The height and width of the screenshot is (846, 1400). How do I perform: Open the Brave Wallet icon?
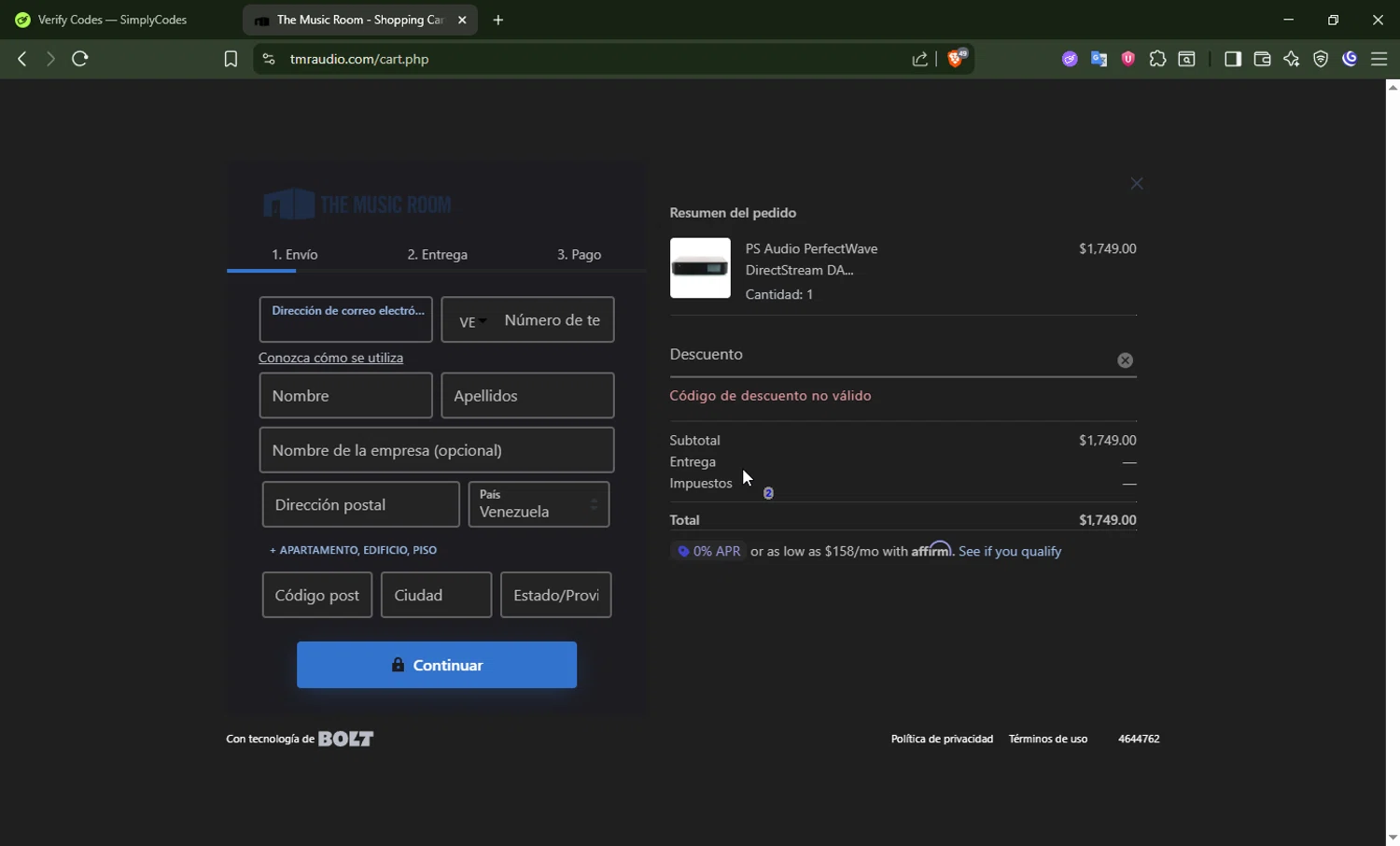click(1262, 59)
